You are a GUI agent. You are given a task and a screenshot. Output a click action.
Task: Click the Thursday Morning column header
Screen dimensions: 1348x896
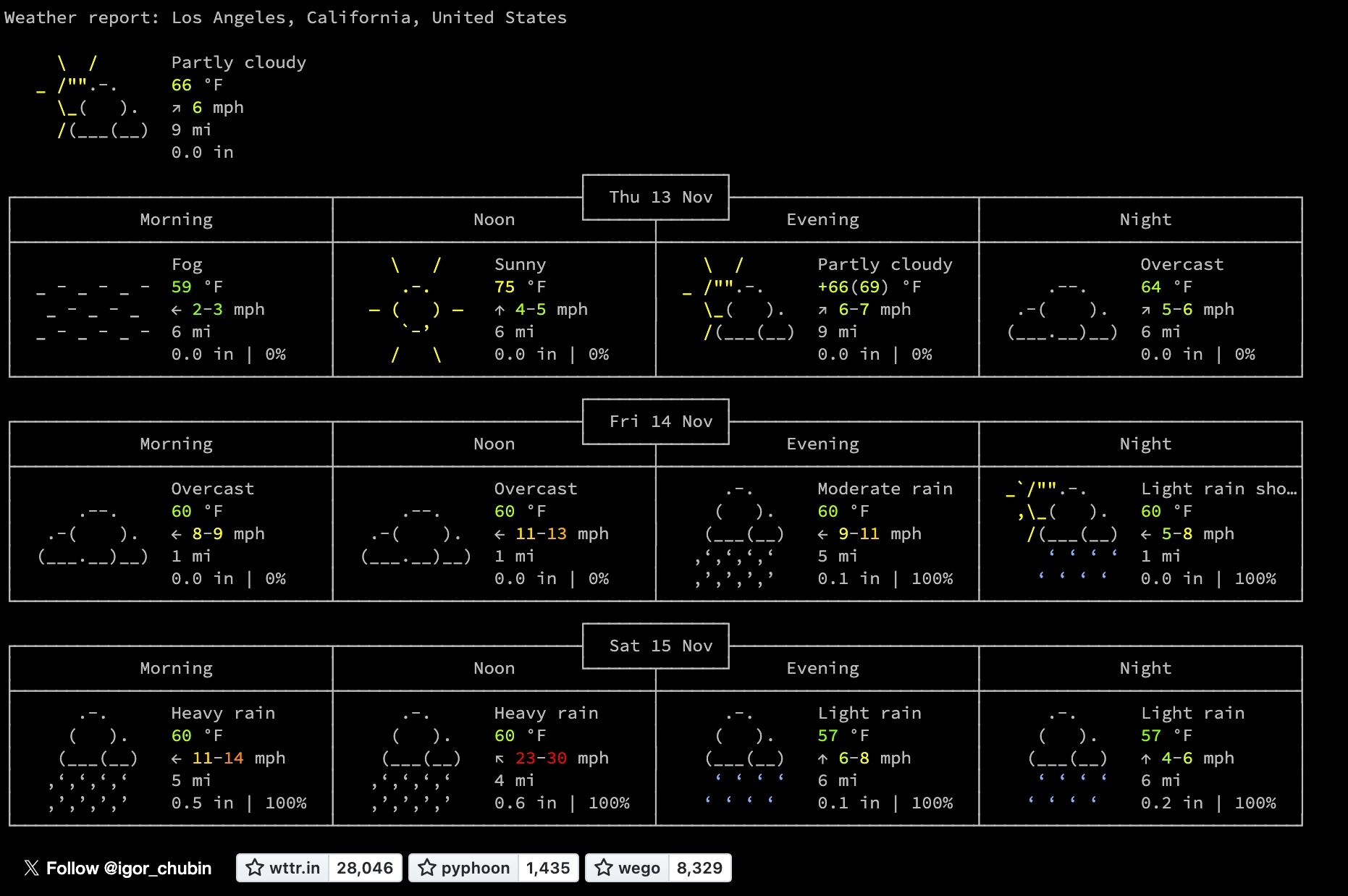tap(177, 219)
